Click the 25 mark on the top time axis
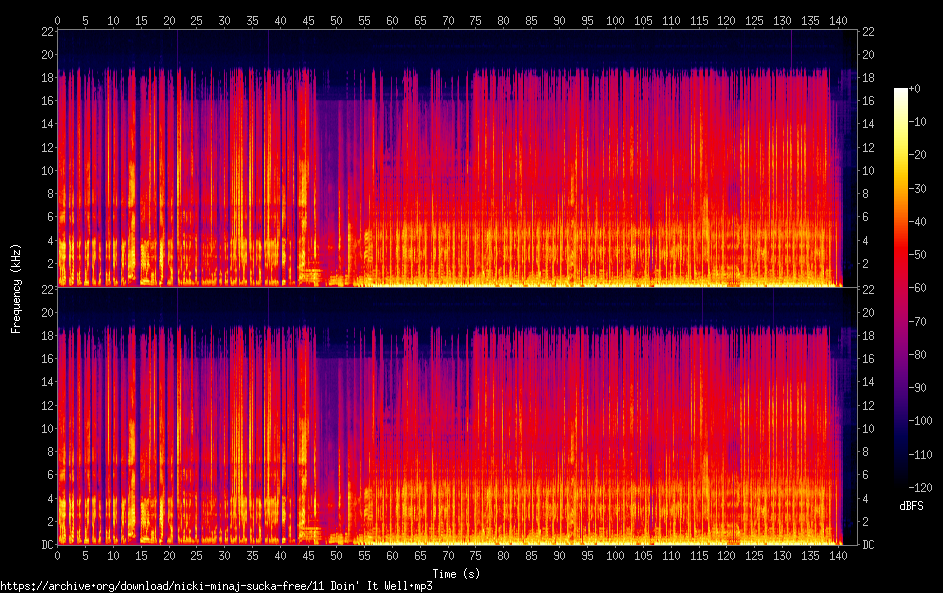This screenshot has height=593, width=943. click(x=197, y=19)
